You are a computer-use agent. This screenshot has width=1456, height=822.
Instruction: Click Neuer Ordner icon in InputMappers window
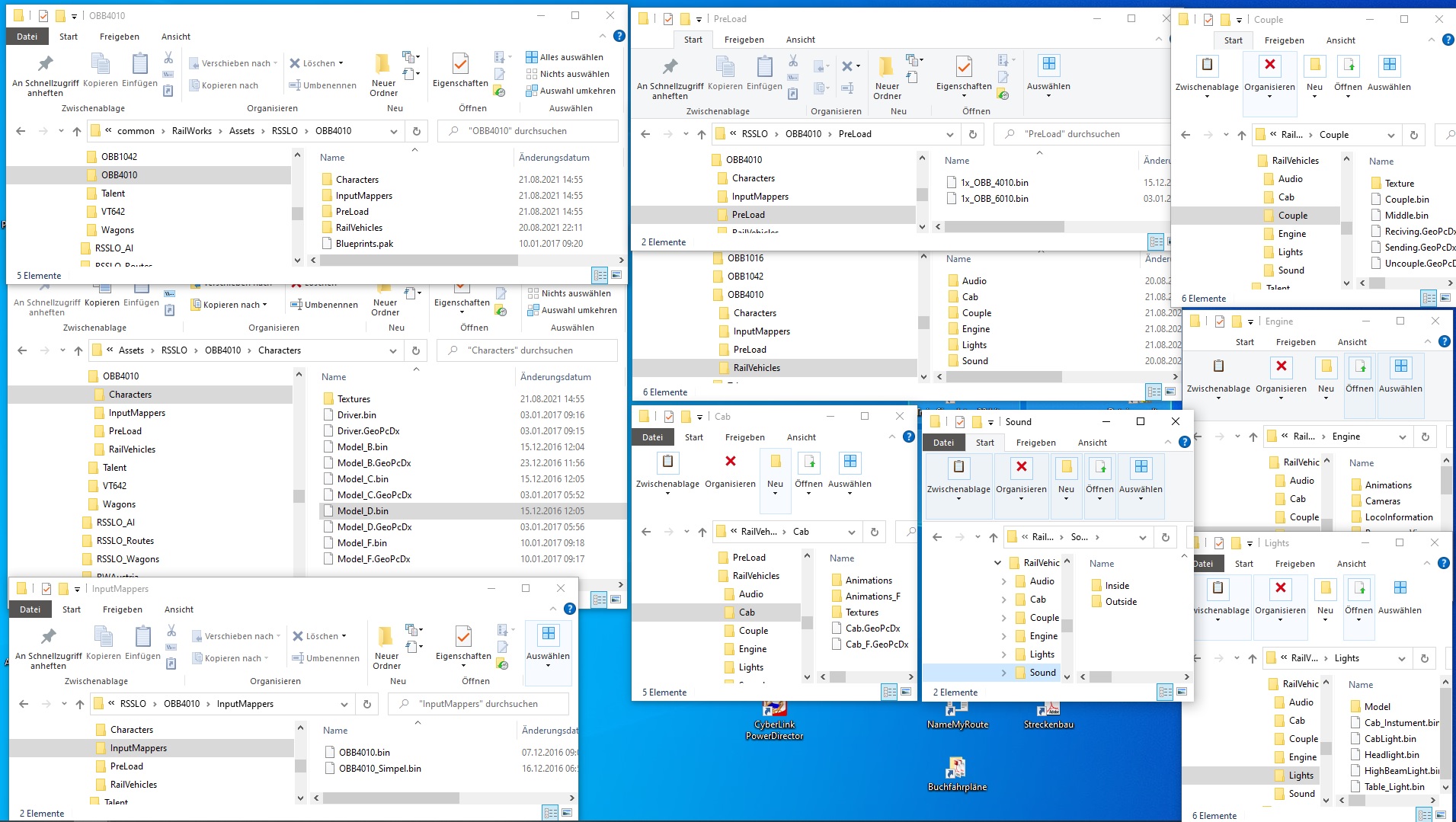386,637
